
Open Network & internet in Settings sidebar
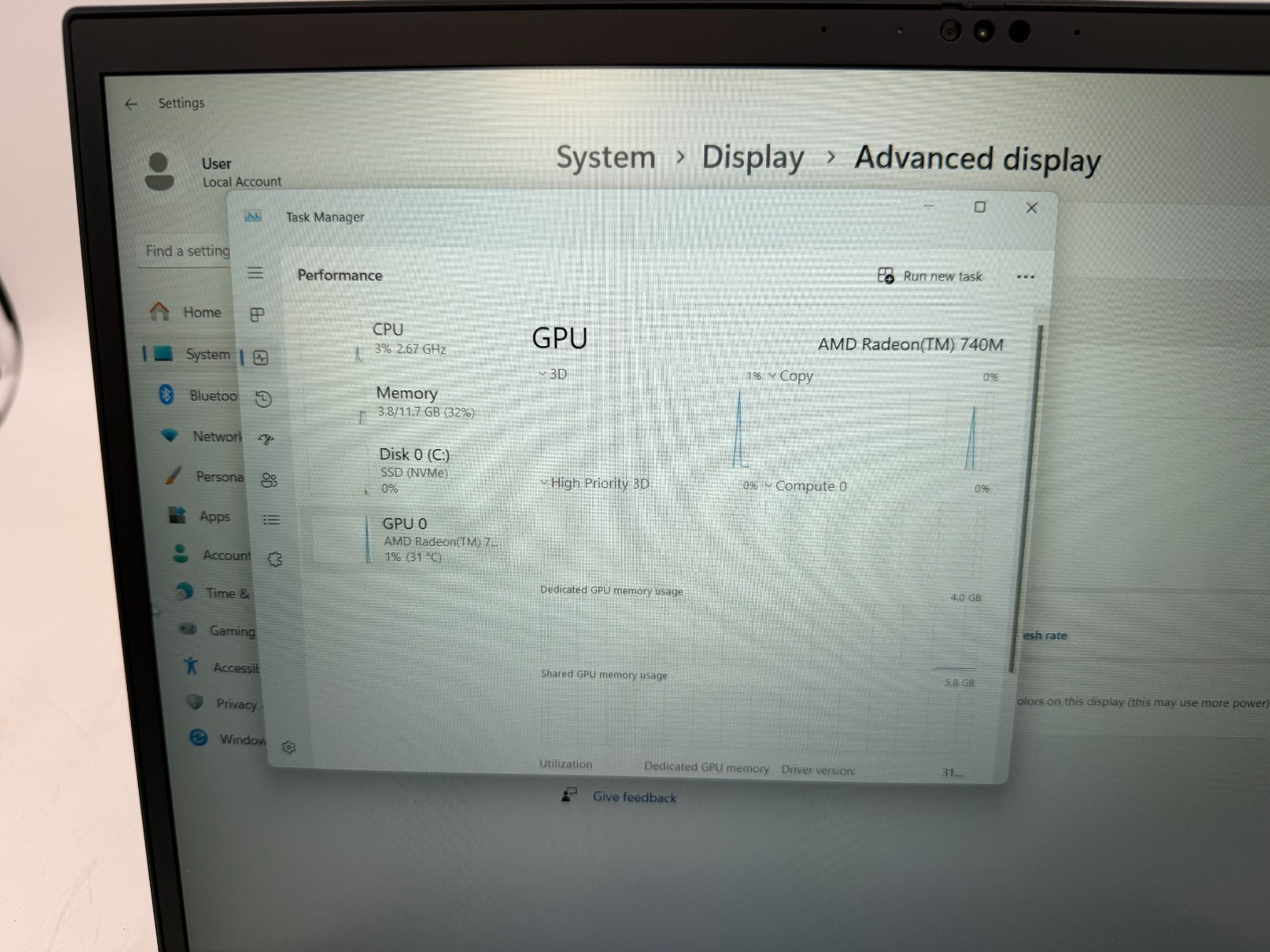pos(202,436)
